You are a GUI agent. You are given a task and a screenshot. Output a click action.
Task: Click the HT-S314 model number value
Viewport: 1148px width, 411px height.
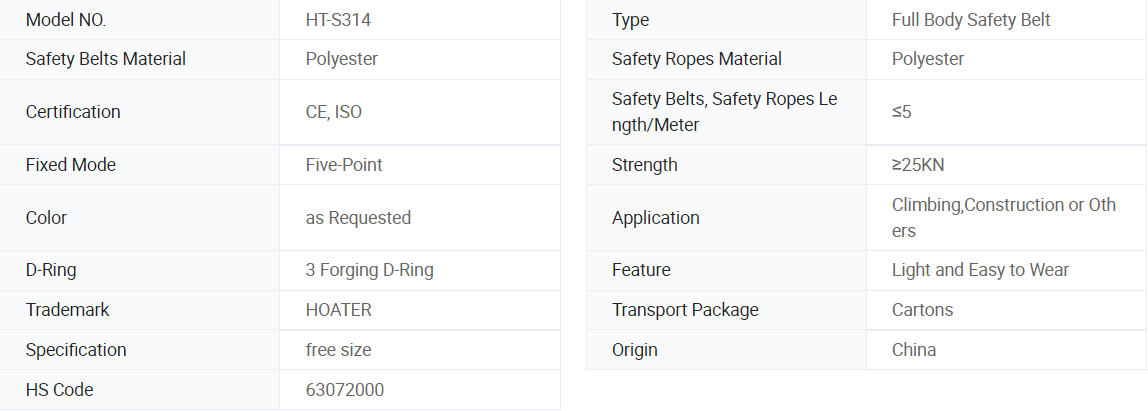tap(338, 20)
